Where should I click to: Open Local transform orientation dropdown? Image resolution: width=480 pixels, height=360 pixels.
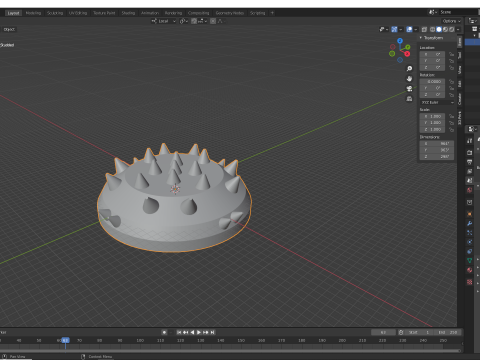coord(164,21)
